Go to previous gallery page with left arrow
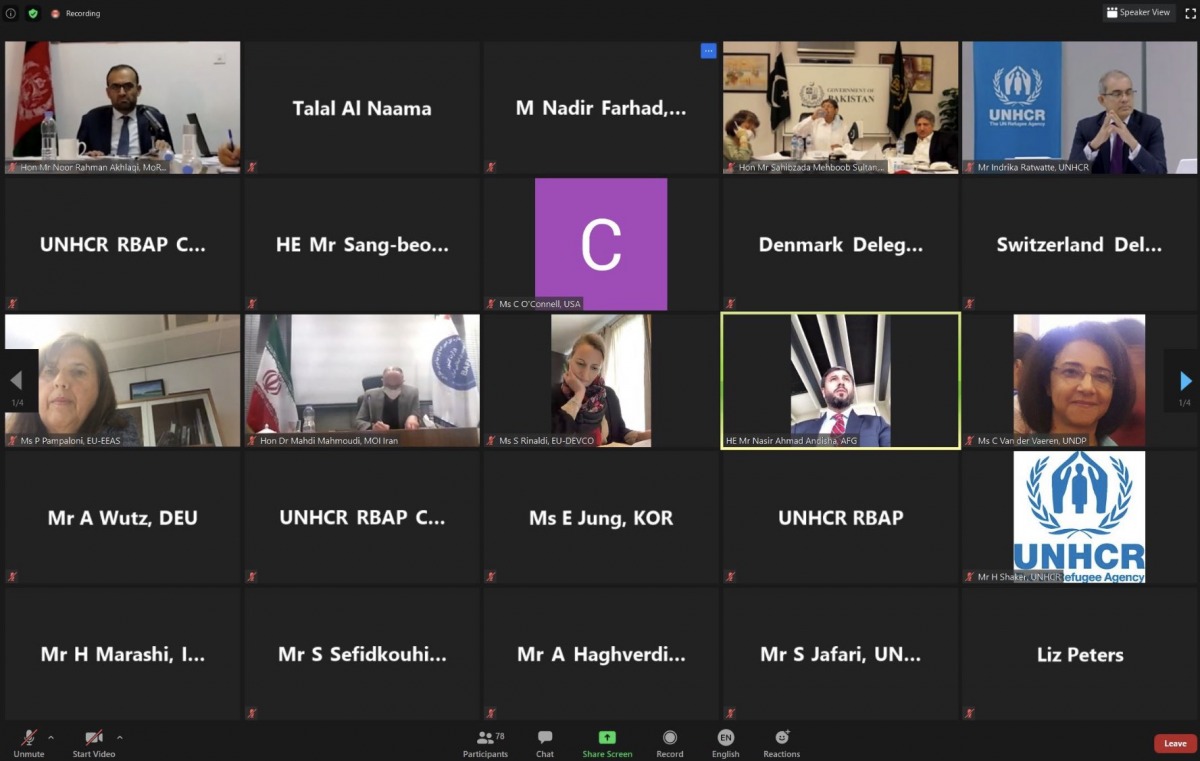Viewport: 1200px width, 761px height. pyautogui.click(x=16, y=381)
